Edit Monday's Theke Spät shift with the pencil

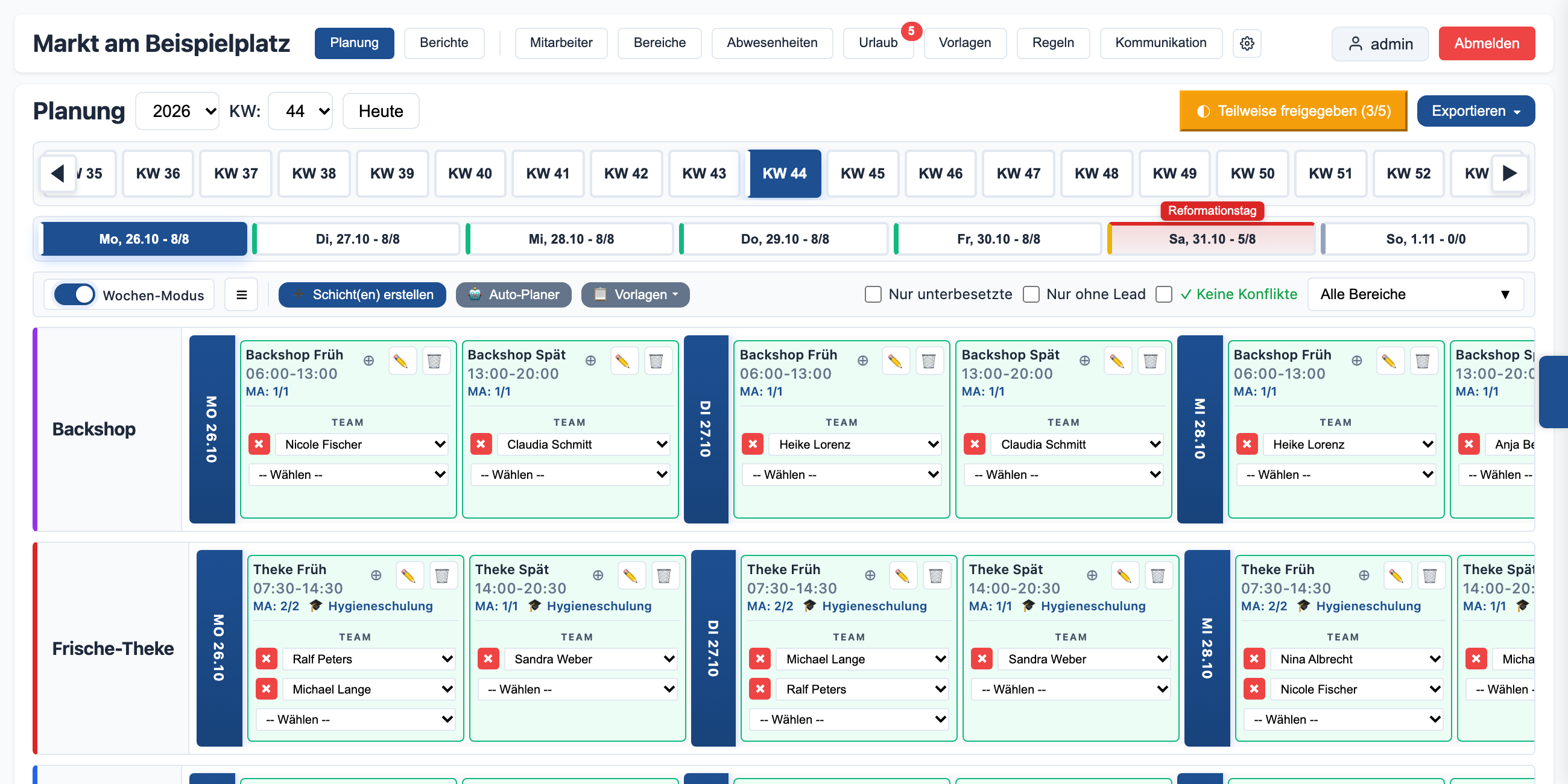[x=631, y=575]
